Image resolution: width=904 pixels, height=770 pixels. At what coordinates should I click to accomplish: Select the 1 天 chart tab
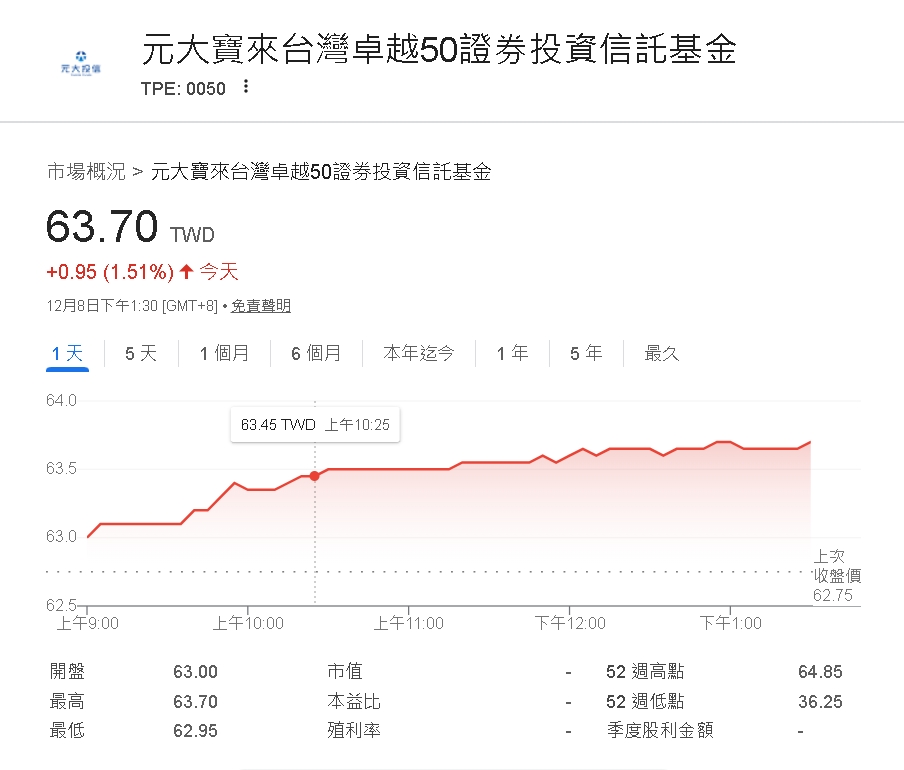(68, 353)
